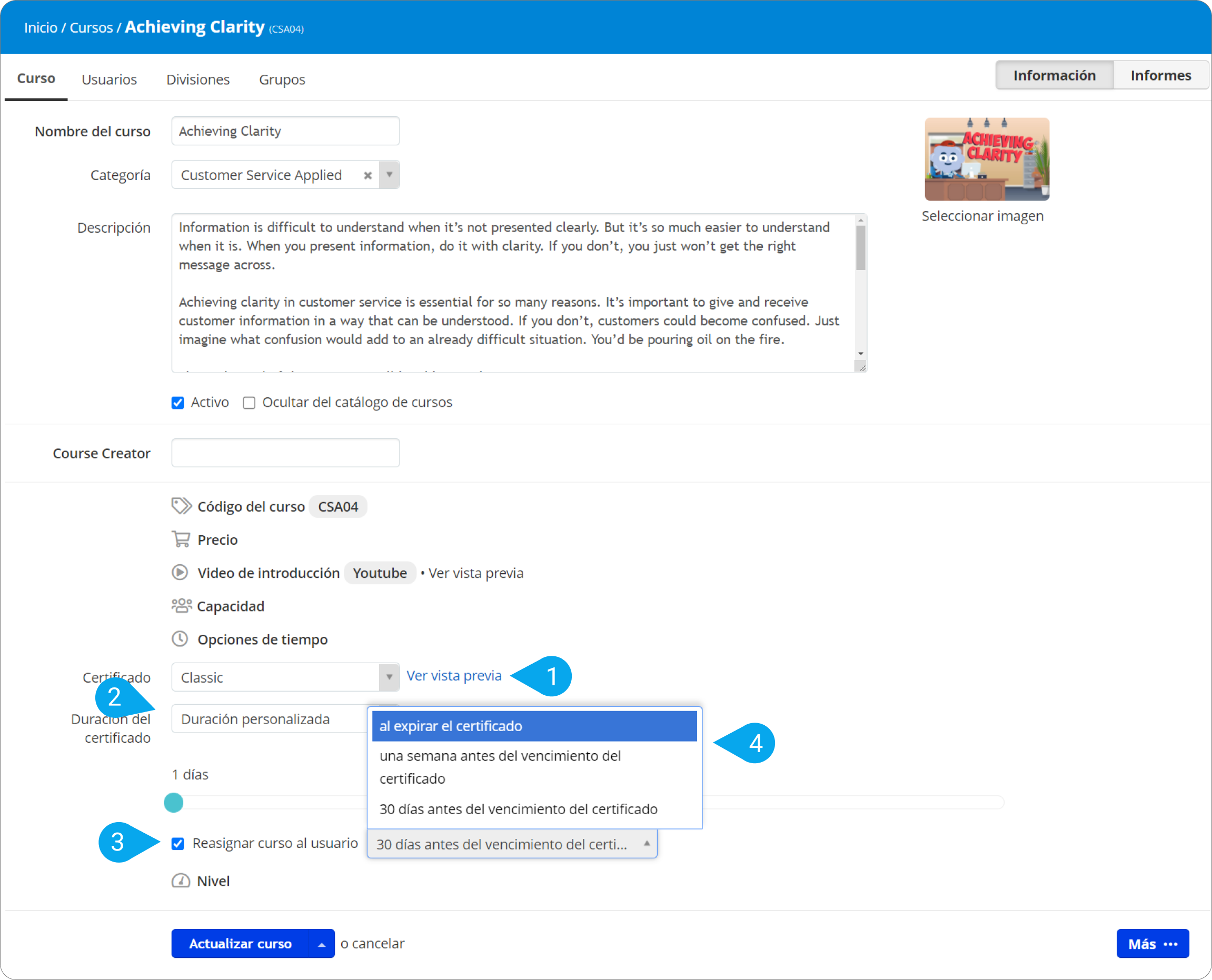This screenshot has height=980, width=1212.
Task: Select una semana antes del vencimiento option
Action: click(x=534, y=767)
